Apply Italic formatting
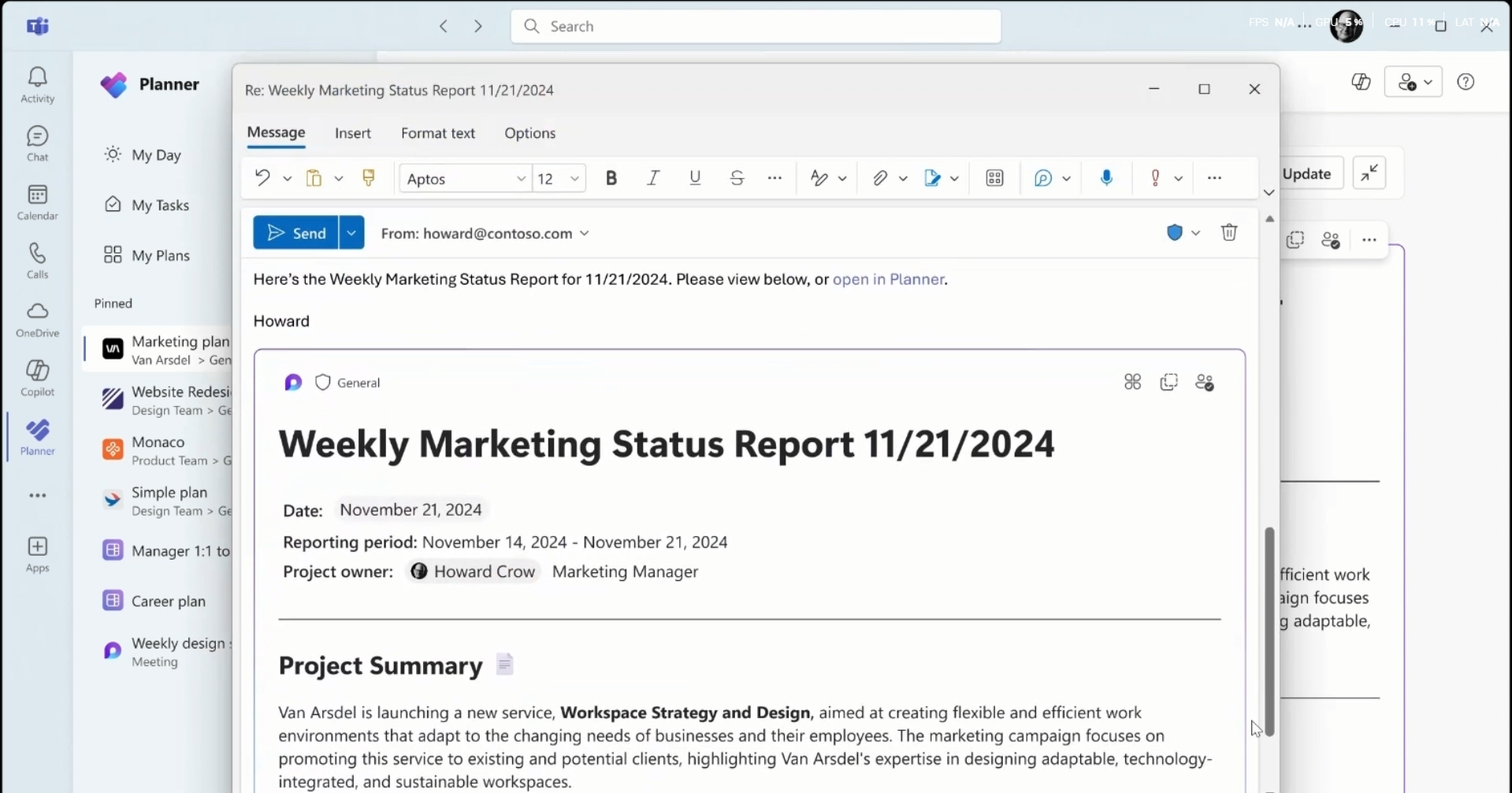1512x793 pixels. (653, 178)
